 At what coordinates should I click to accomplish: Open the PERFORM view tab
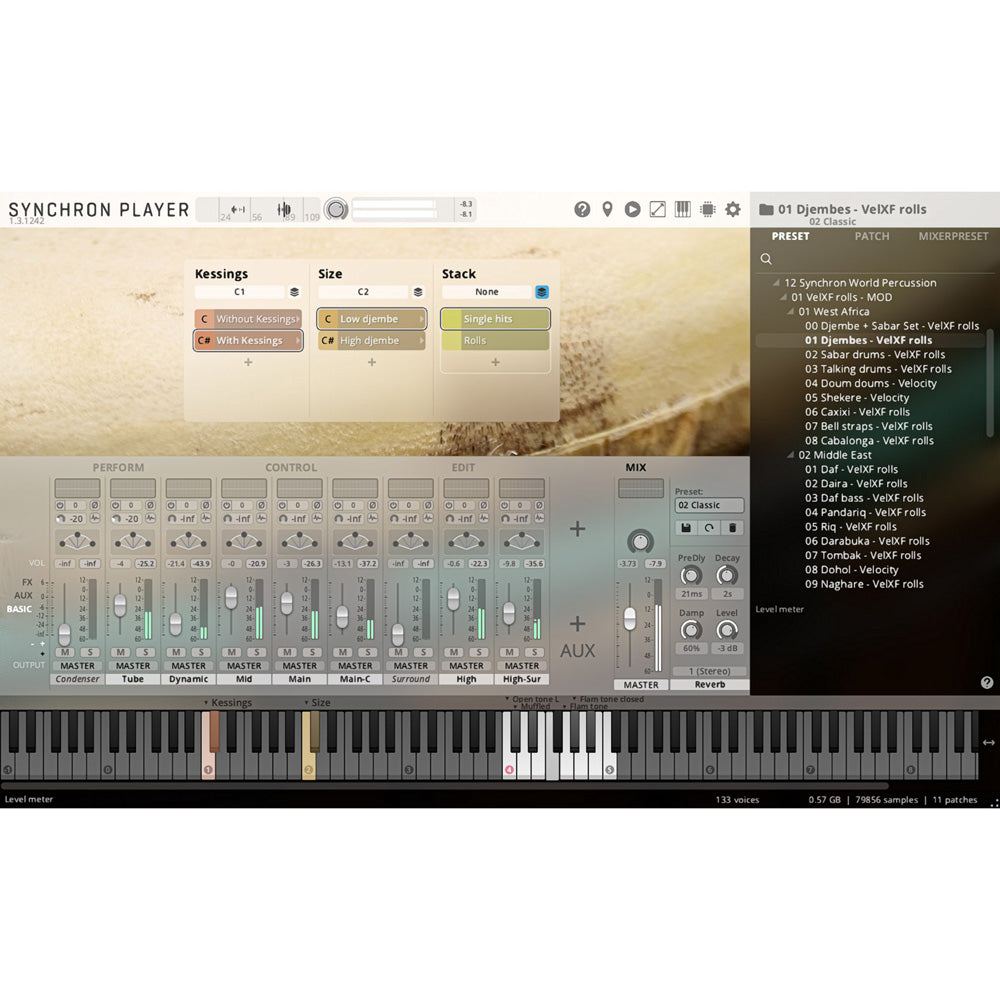click(x=118, y=467)
